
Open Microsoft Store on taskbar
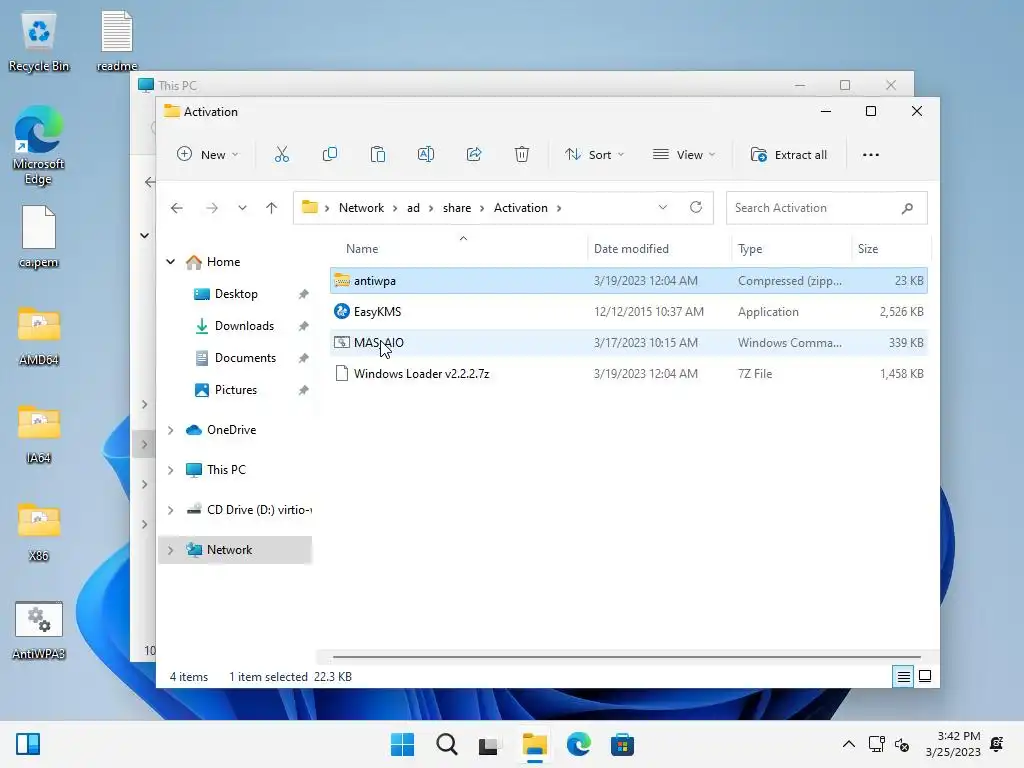coord(622,744)
